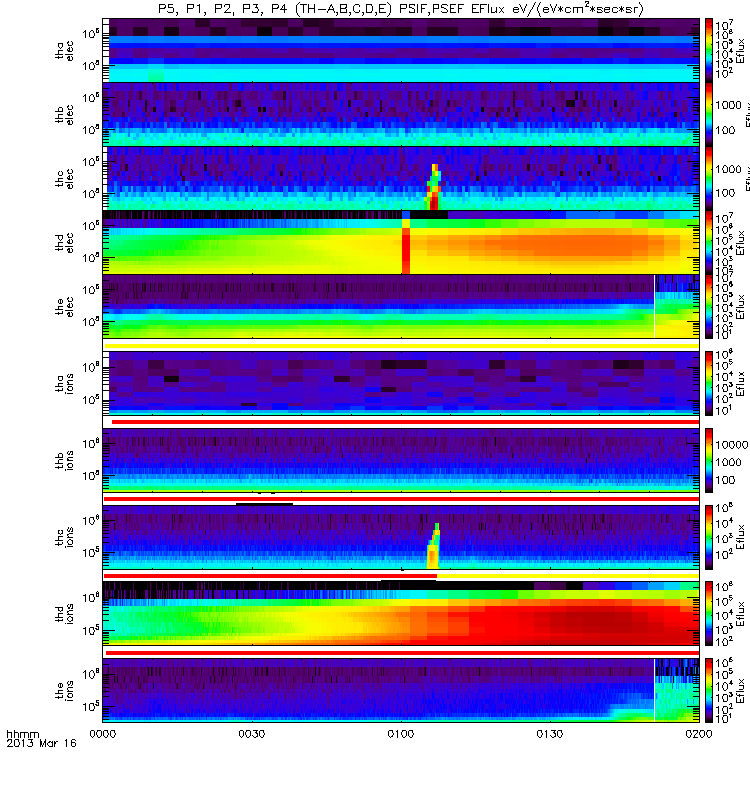Click the 'the elec' panel label
The width and height of the screenshot is (750, 800).
64,307
